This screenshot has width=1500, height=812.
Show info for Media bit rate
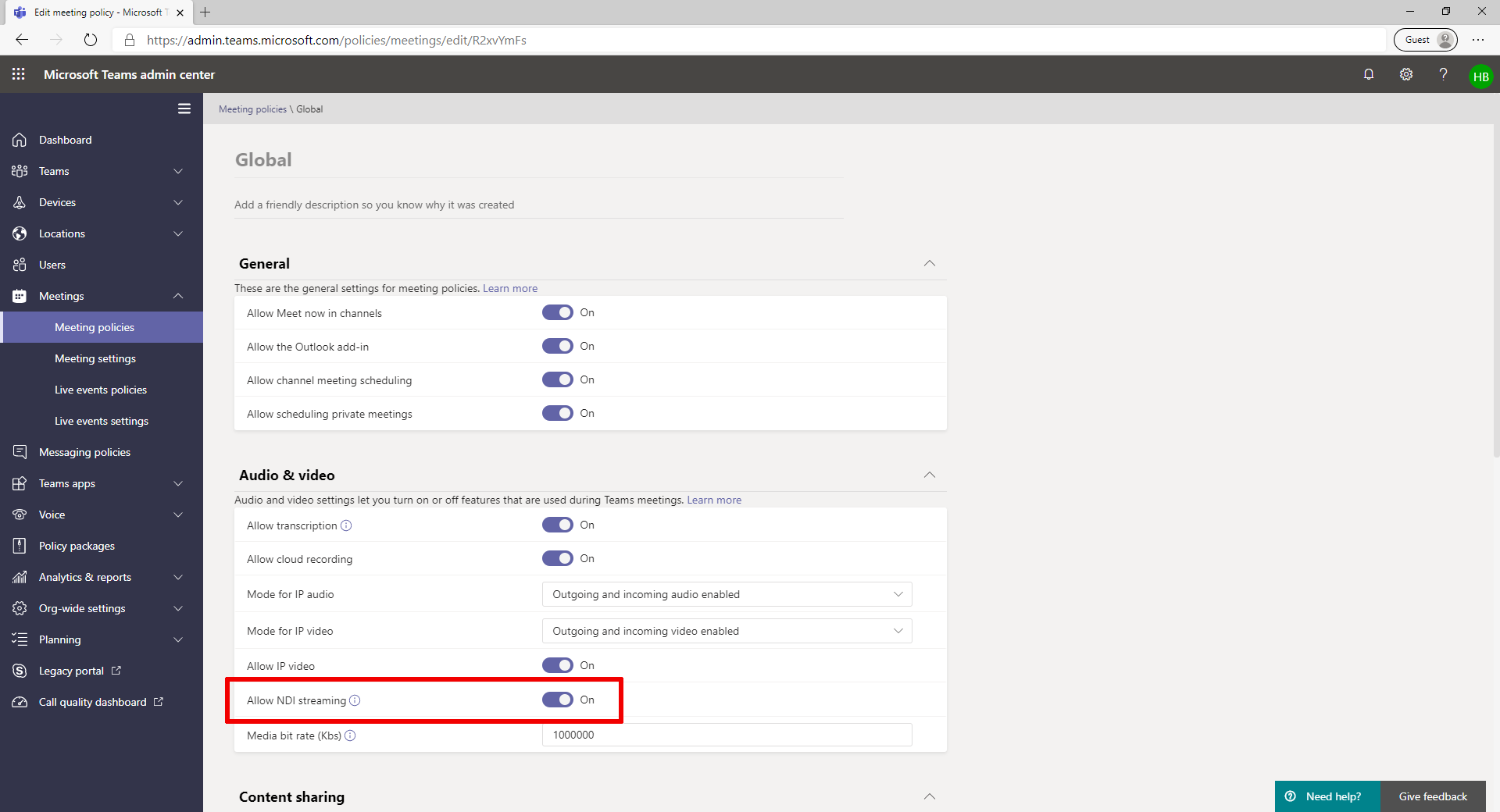point(350,735)
